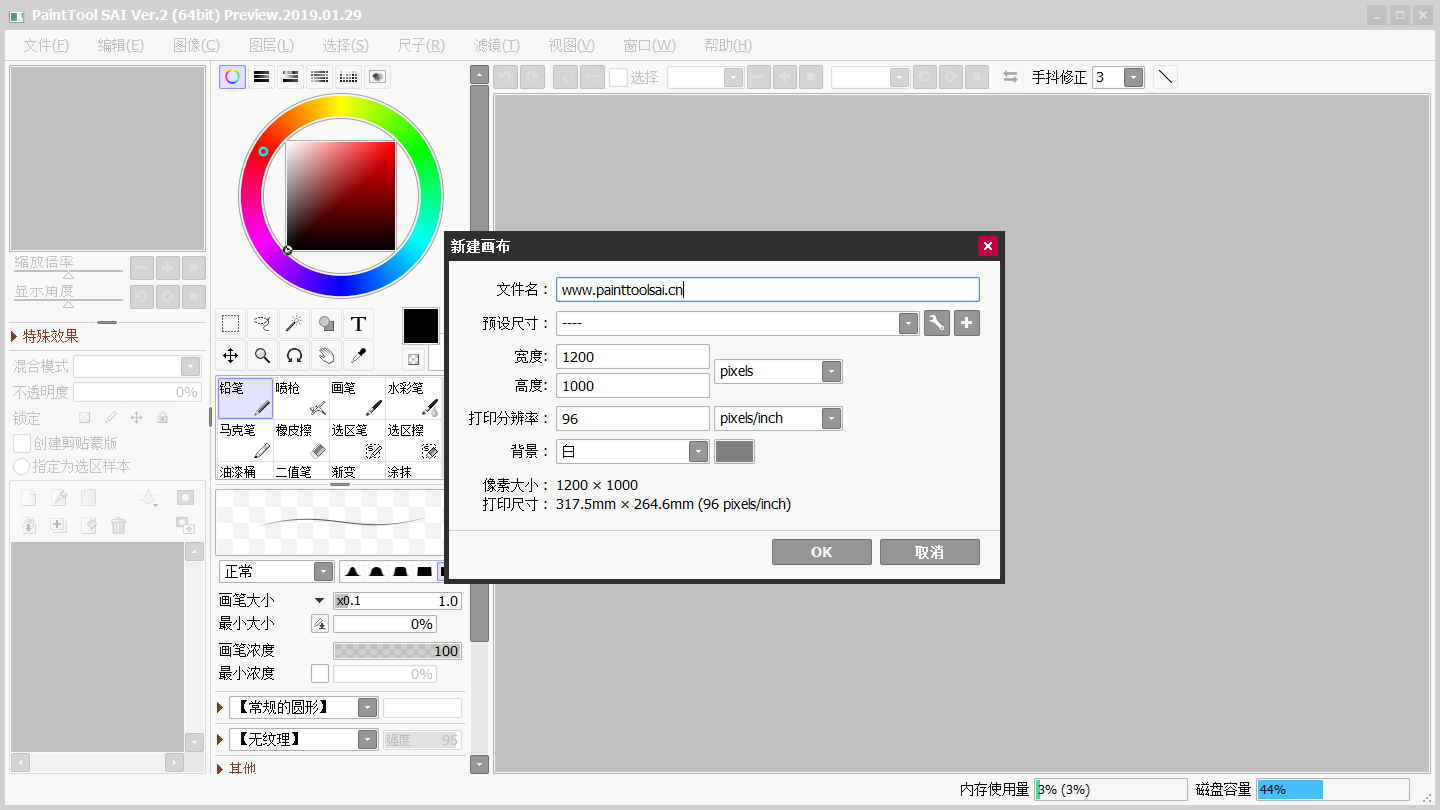The width and height of the screenshot is (1440, 810).
Task: Open the pixels unit dropdown for width/height
Action: [x=831, y=371]
